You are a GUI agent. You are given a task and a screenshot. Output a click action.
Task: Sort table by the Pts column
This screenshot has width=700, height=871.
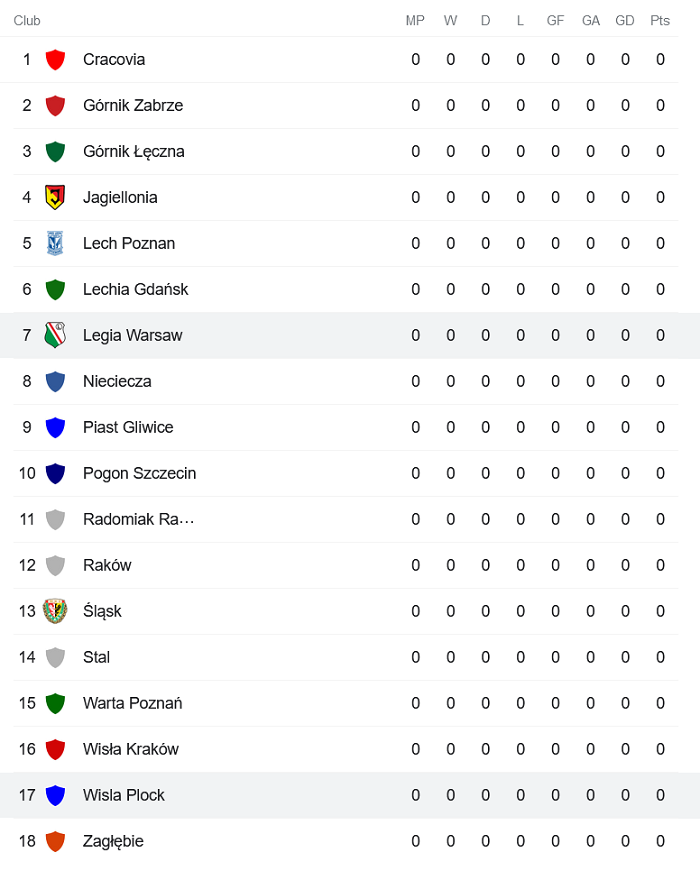660,20
